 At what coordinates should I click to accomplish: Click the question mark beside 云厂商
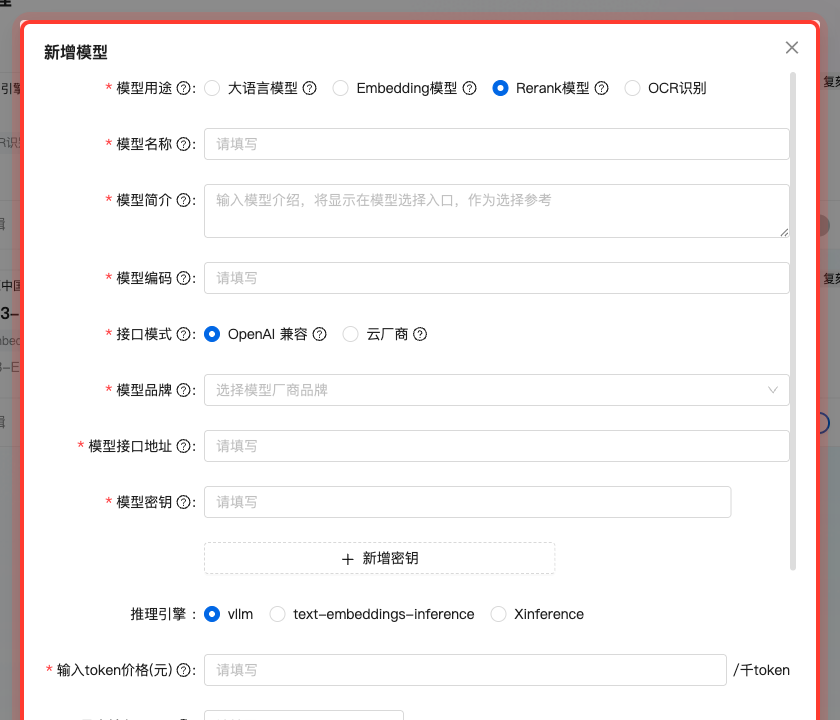[418, 334]
